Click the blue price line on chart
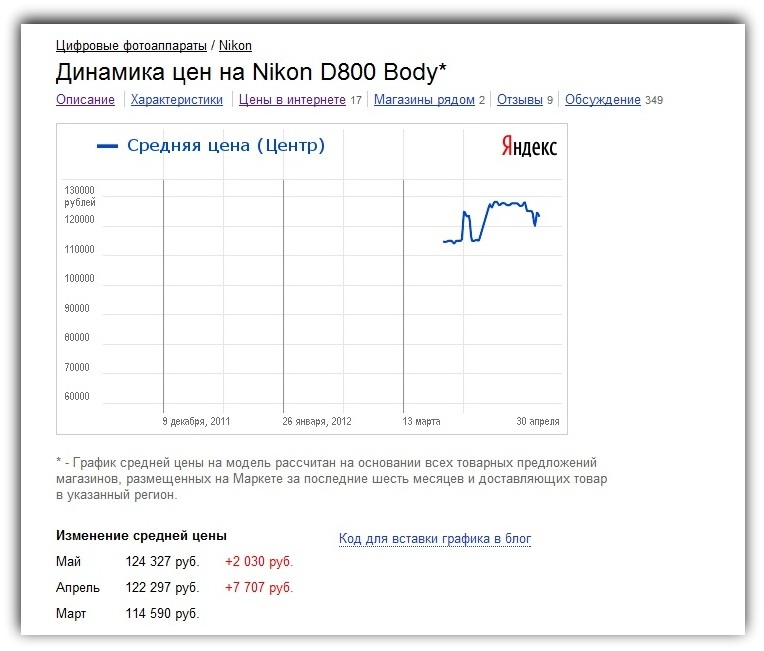Image resolution: width=764 pixels, height=651 pixels. point(509,204)
